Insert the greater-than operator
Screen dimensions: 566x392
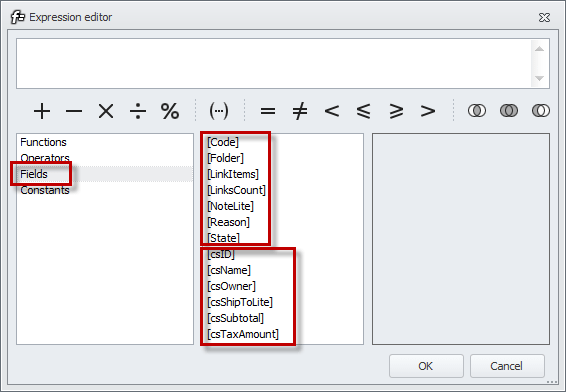(x=428, y=111)
